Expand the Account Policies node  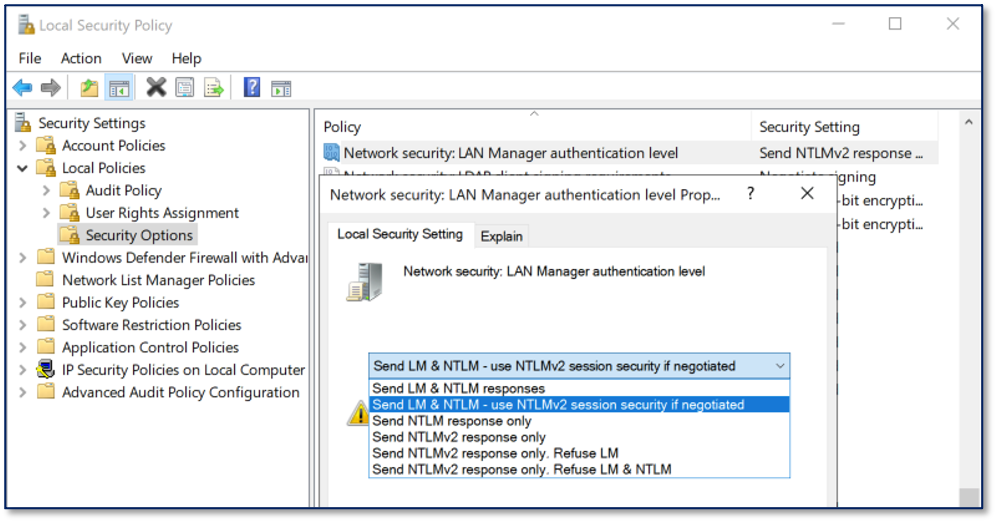pos(23,146)
